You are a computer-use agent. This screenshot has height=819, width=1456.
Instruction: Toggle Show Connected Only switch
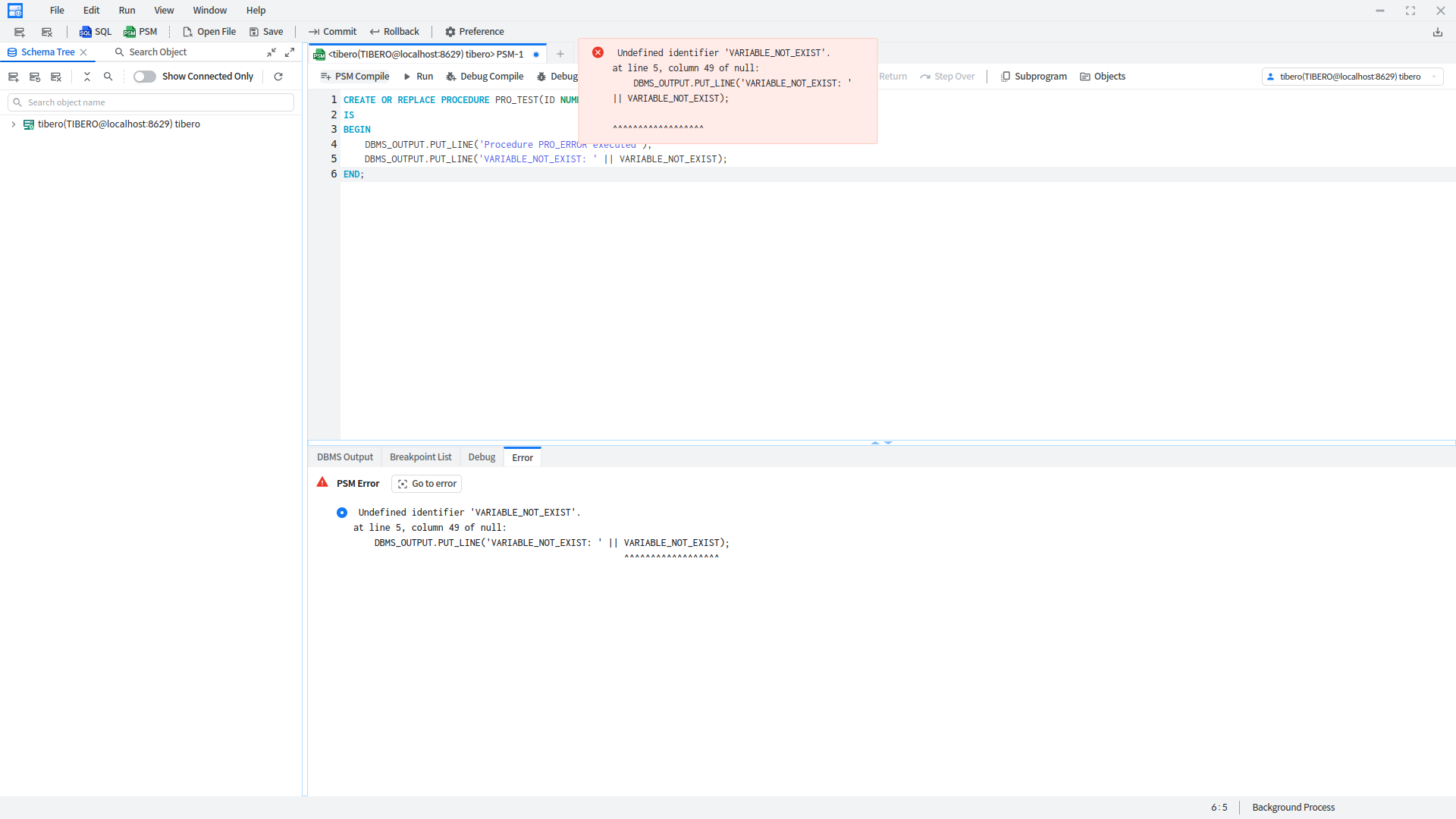click(144, 77)
